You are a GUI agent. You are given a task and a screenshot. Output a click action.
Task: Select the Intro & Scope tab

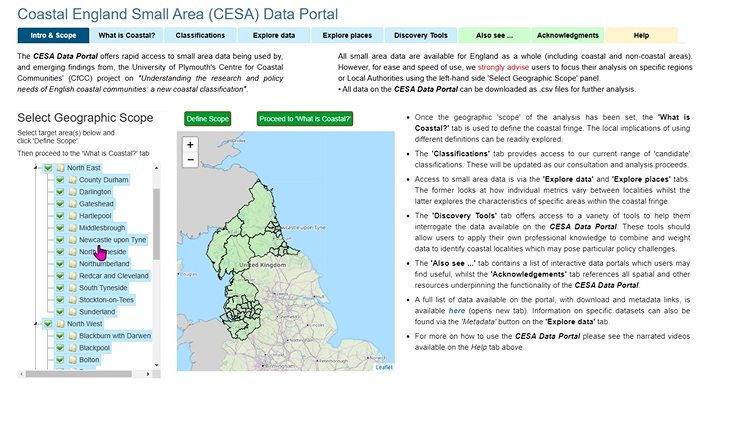click(x=53, y=35)
